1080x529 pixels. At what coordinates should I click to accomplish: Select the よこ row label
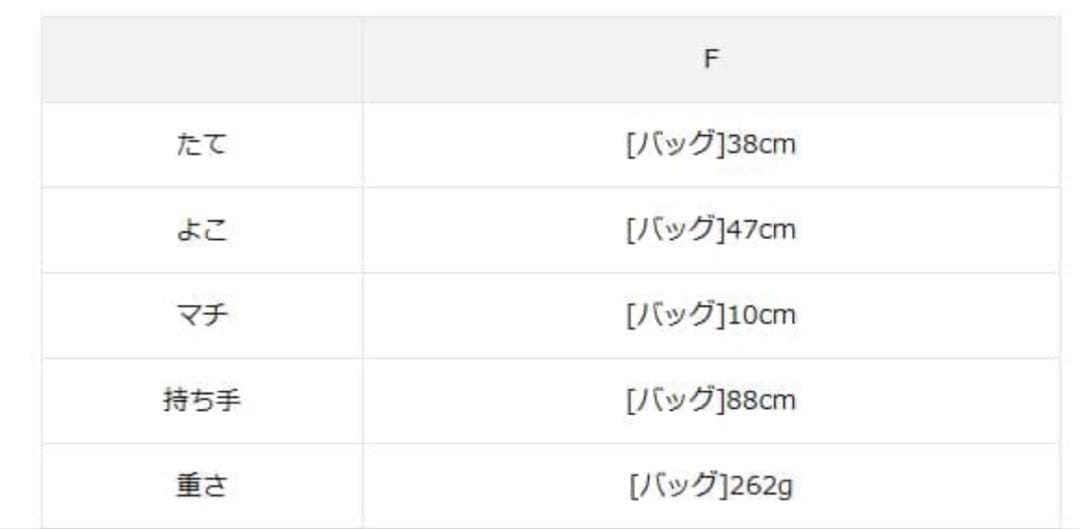(x=202, y=230)
